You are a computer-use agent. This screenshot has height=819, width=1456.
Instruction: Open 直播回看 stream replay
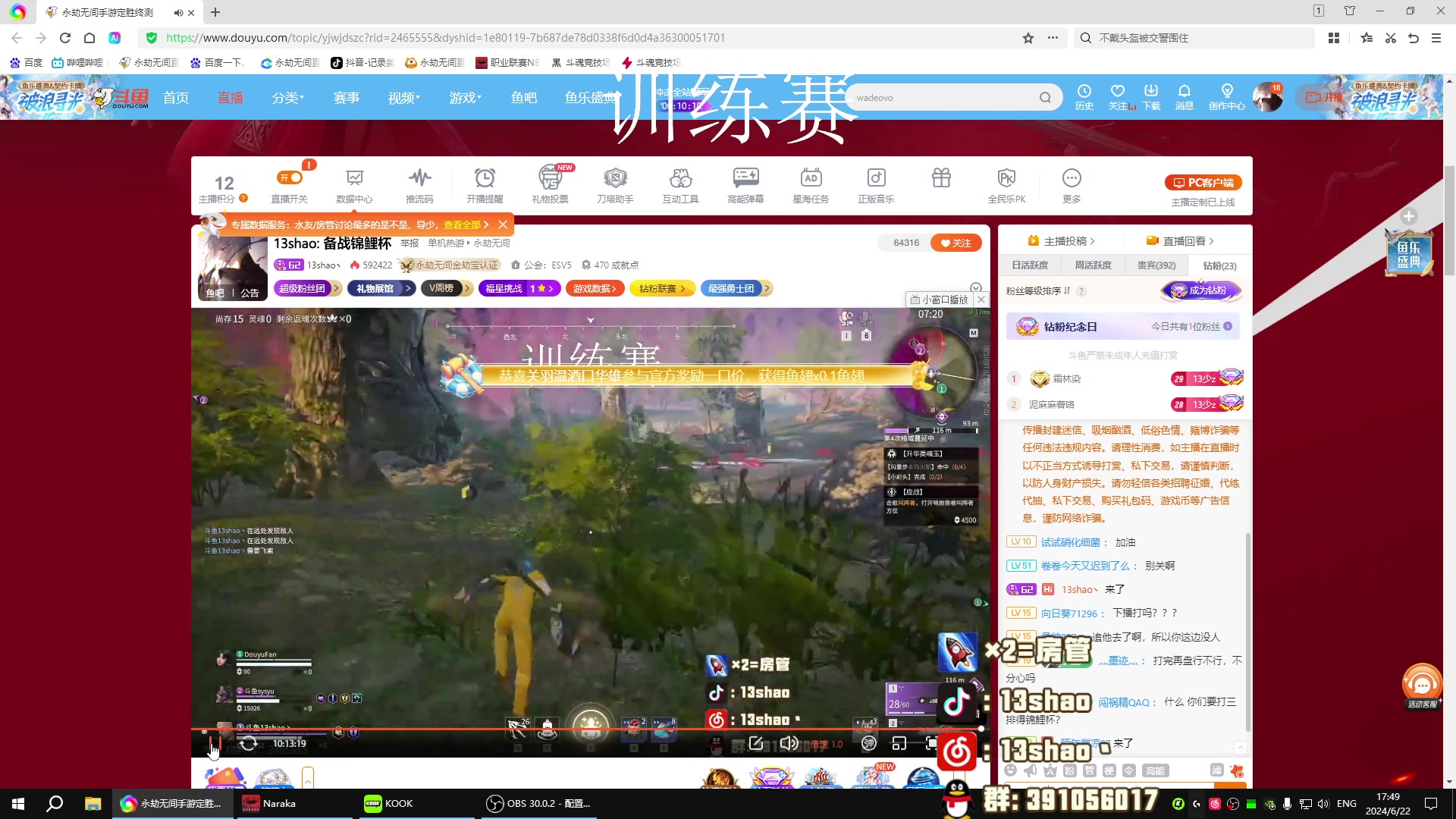[x=1180, y=241]
